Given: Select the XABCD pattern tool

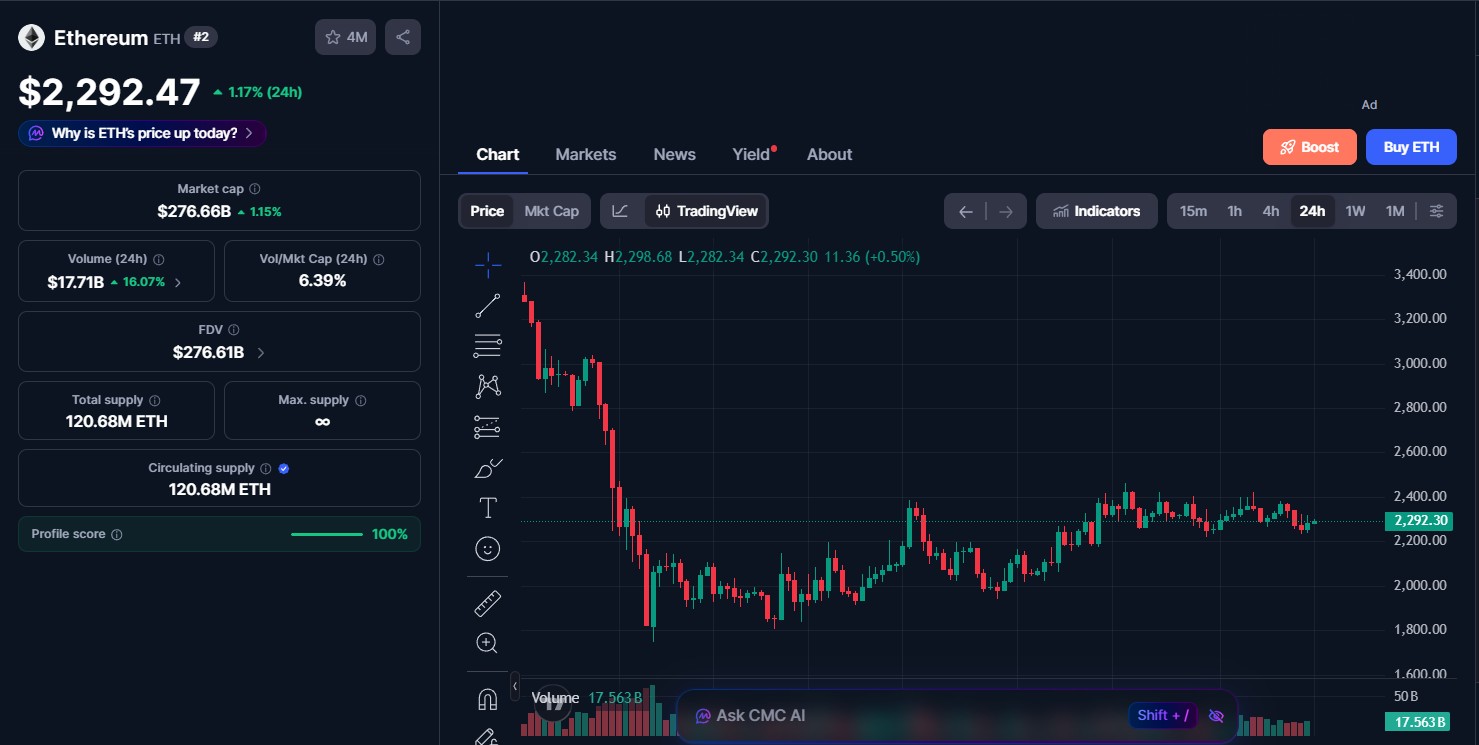Looking at the screenshot, I should [488, 386].
